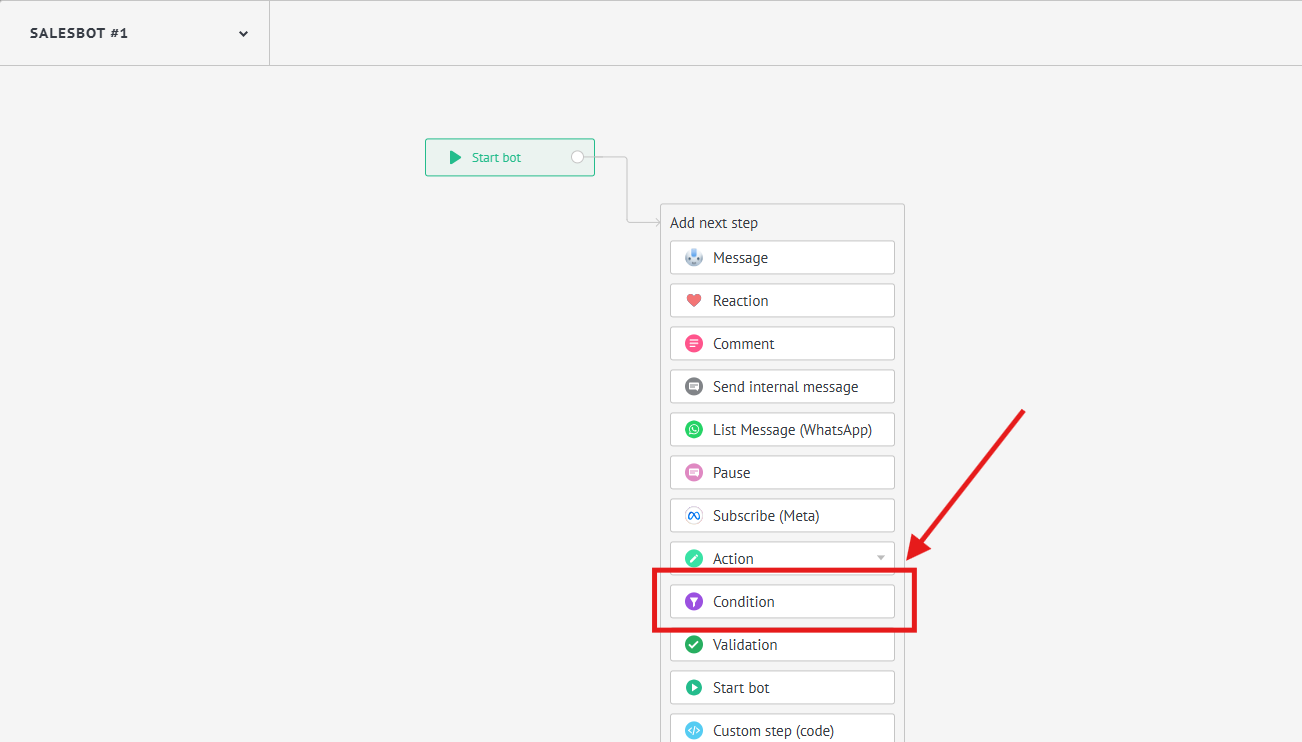Click the green checkmark Validation icon
Viewport: 1302px width, 742px height.
(x=693, y=645)
